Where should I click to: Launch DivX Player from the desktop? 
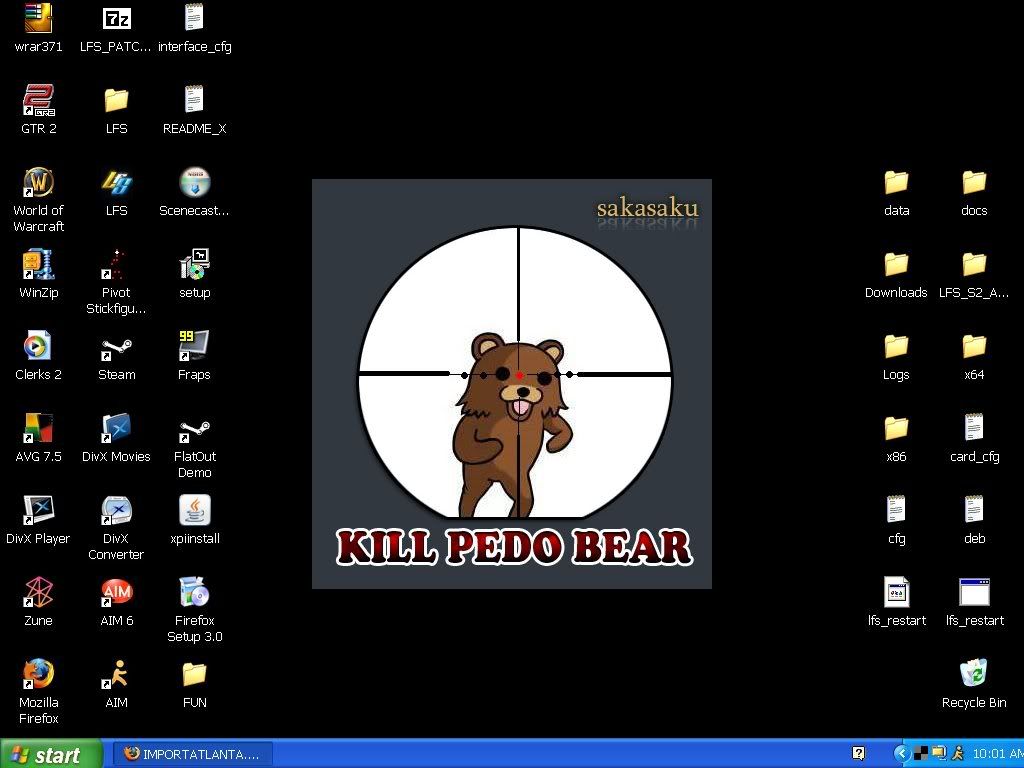coord(38,511)
